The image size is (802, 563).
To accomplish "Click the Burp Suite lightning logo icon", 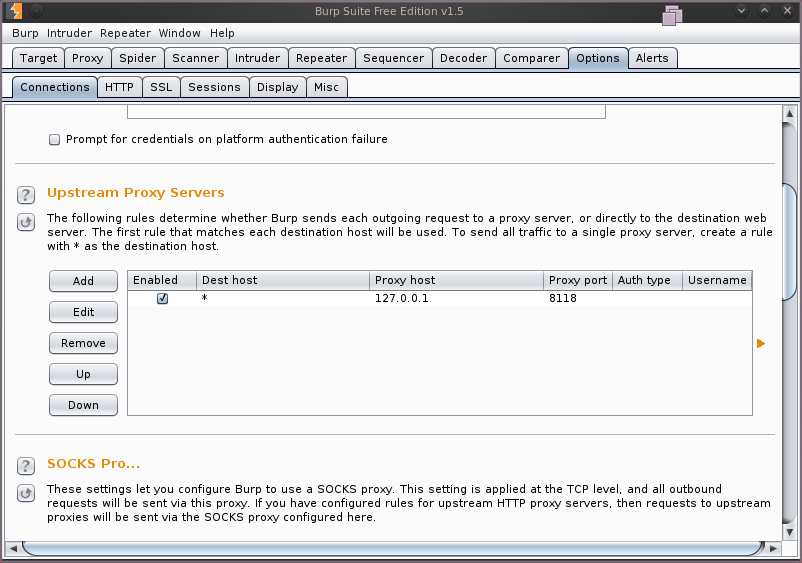I will [15, 11].
